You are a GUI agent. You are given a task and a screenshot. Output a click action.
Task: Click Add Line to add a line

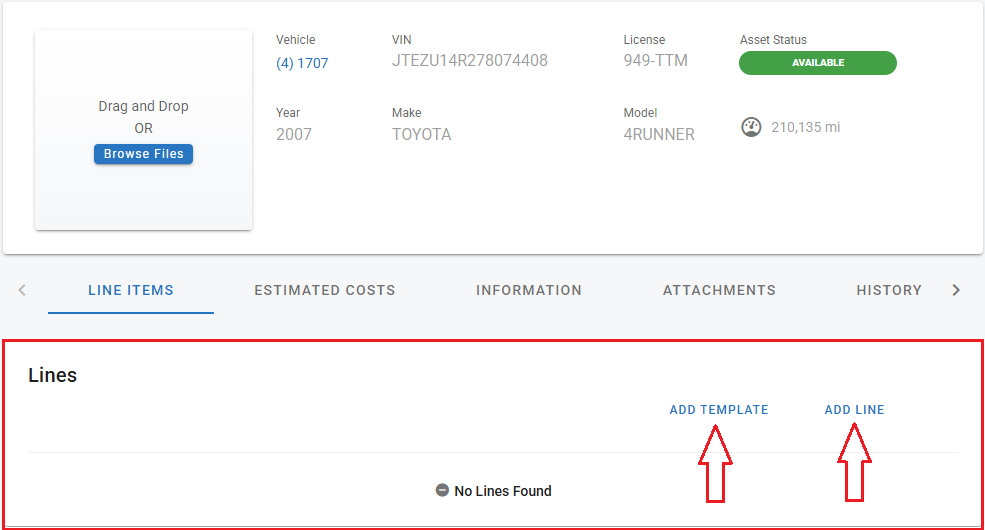pyautogui.click(x=854, y=409)
